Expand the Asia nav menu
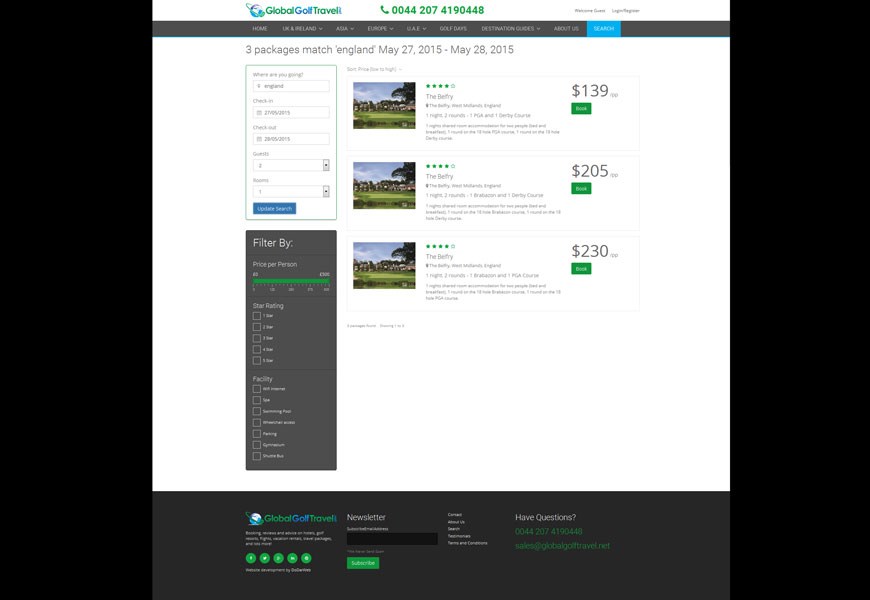The image size is (870, 600). click(x=345, y=29)
